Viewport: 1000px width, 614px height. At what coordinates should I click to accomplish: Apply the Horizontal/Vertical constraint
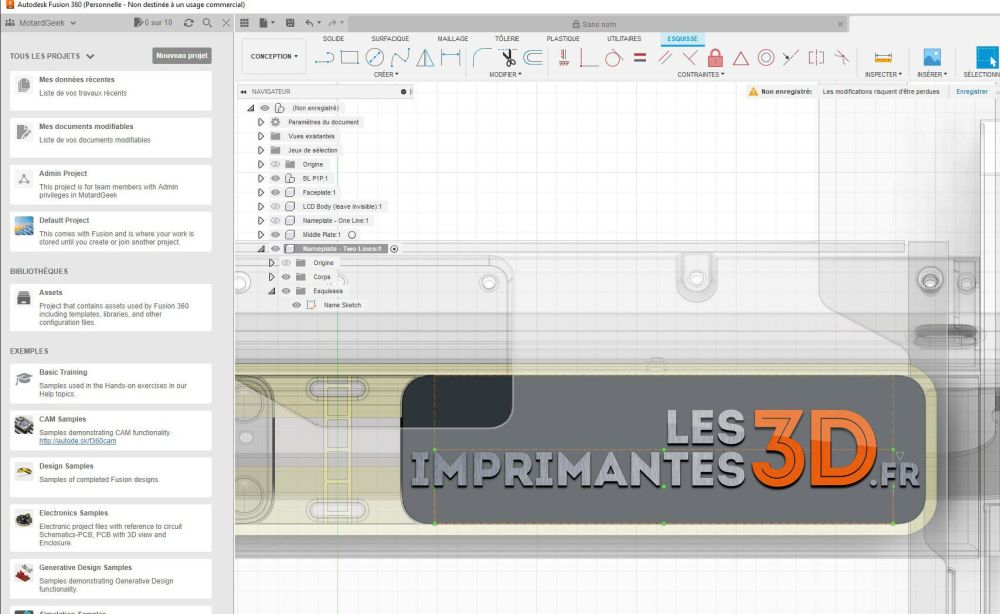click(564, 58)
